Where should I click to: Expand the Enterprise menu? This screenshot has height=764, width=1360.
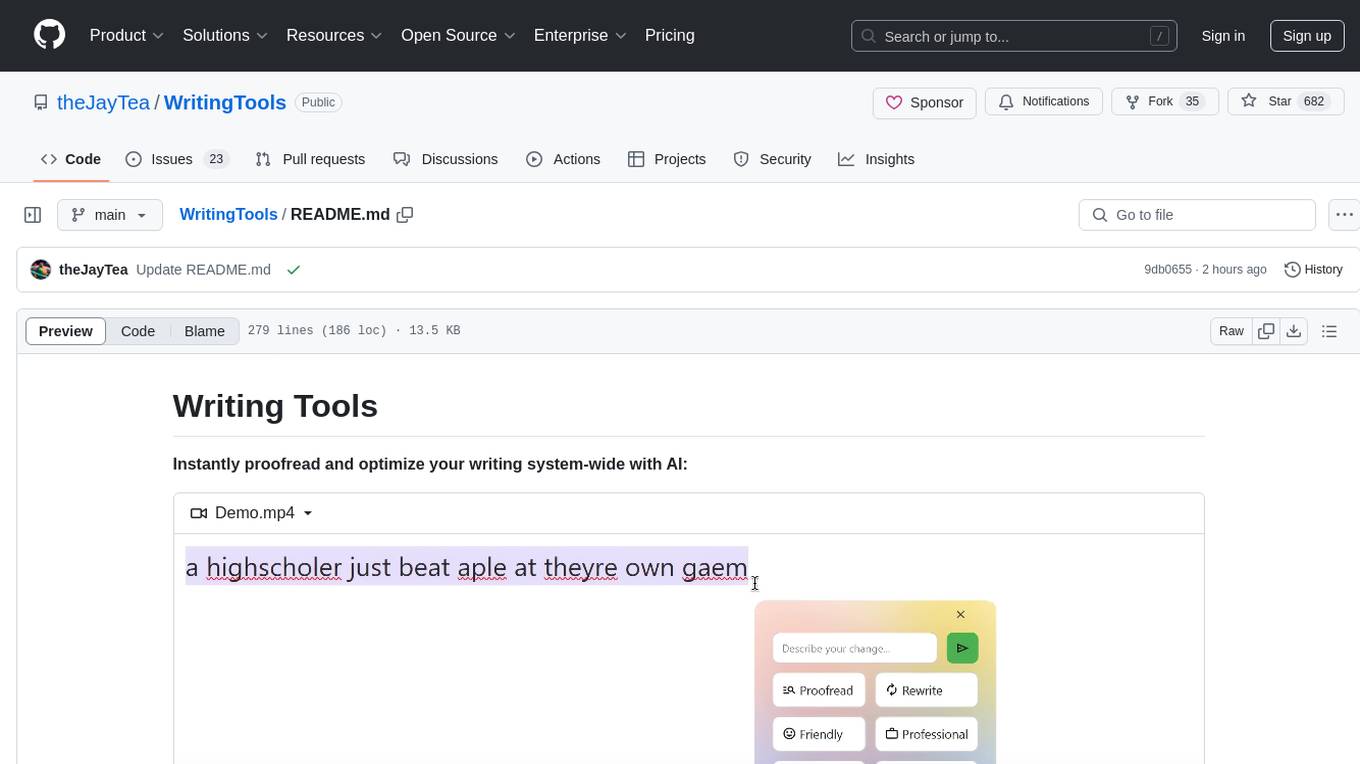580,35
